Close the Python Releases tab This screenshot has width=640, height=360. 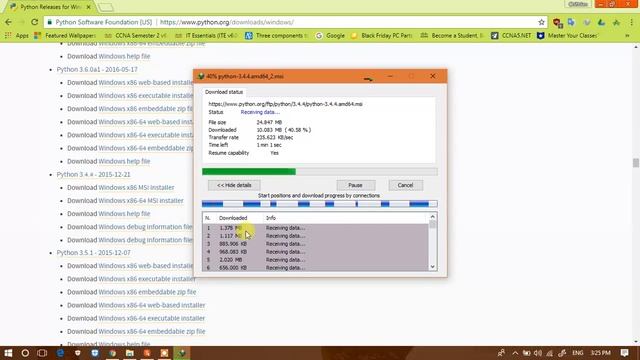click(x=89, y=7)
